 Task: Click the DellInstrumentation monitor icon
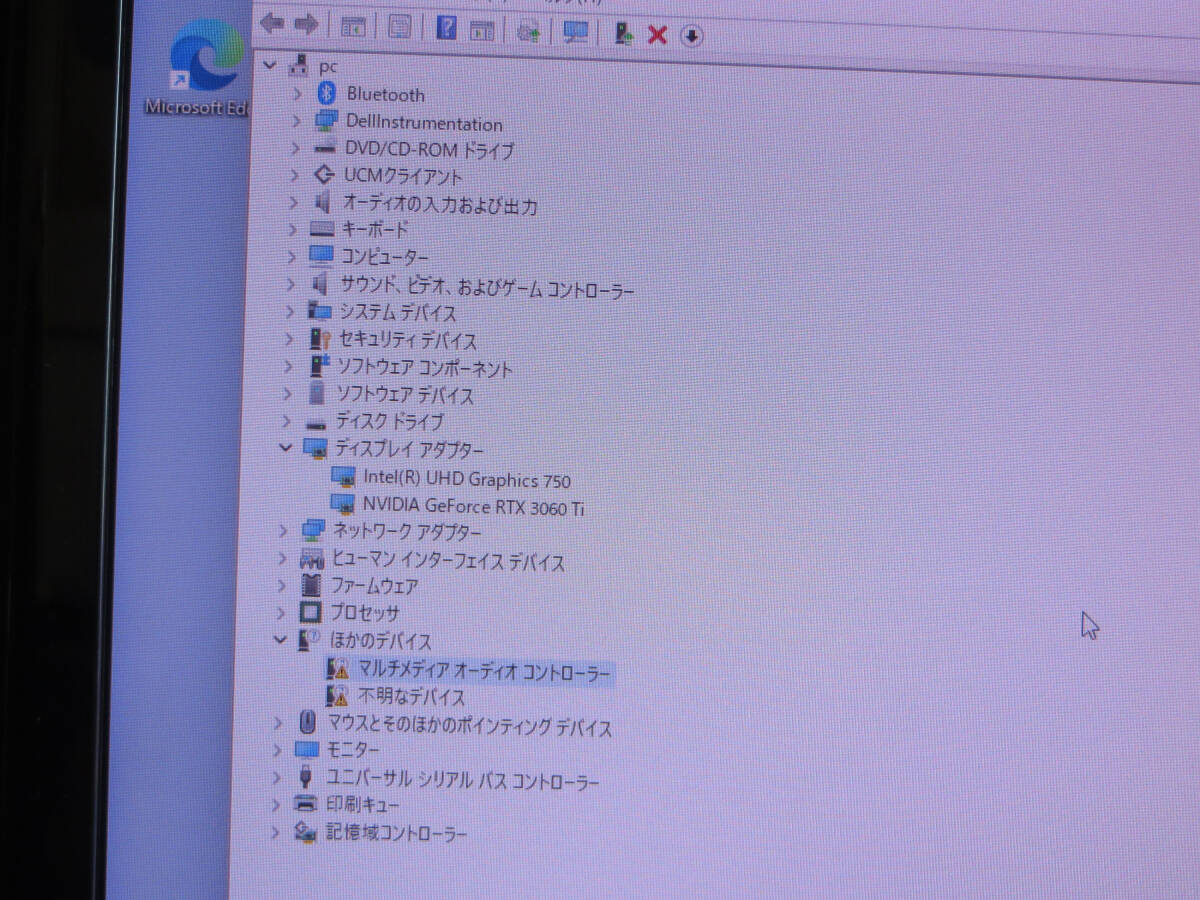(x=326, y=121)
